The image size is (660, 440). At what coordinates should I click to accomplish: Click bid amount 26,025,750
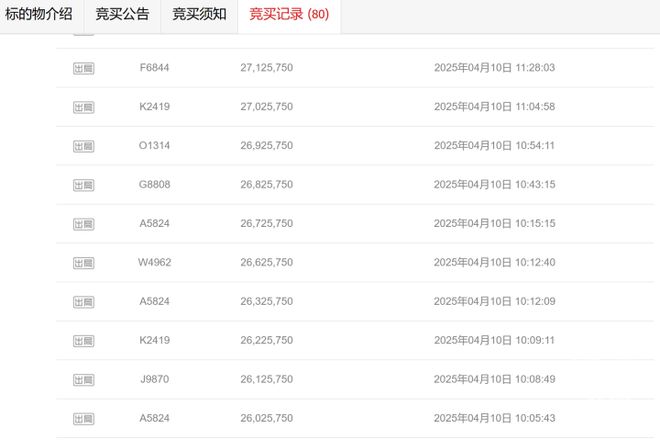click(267, 418)
